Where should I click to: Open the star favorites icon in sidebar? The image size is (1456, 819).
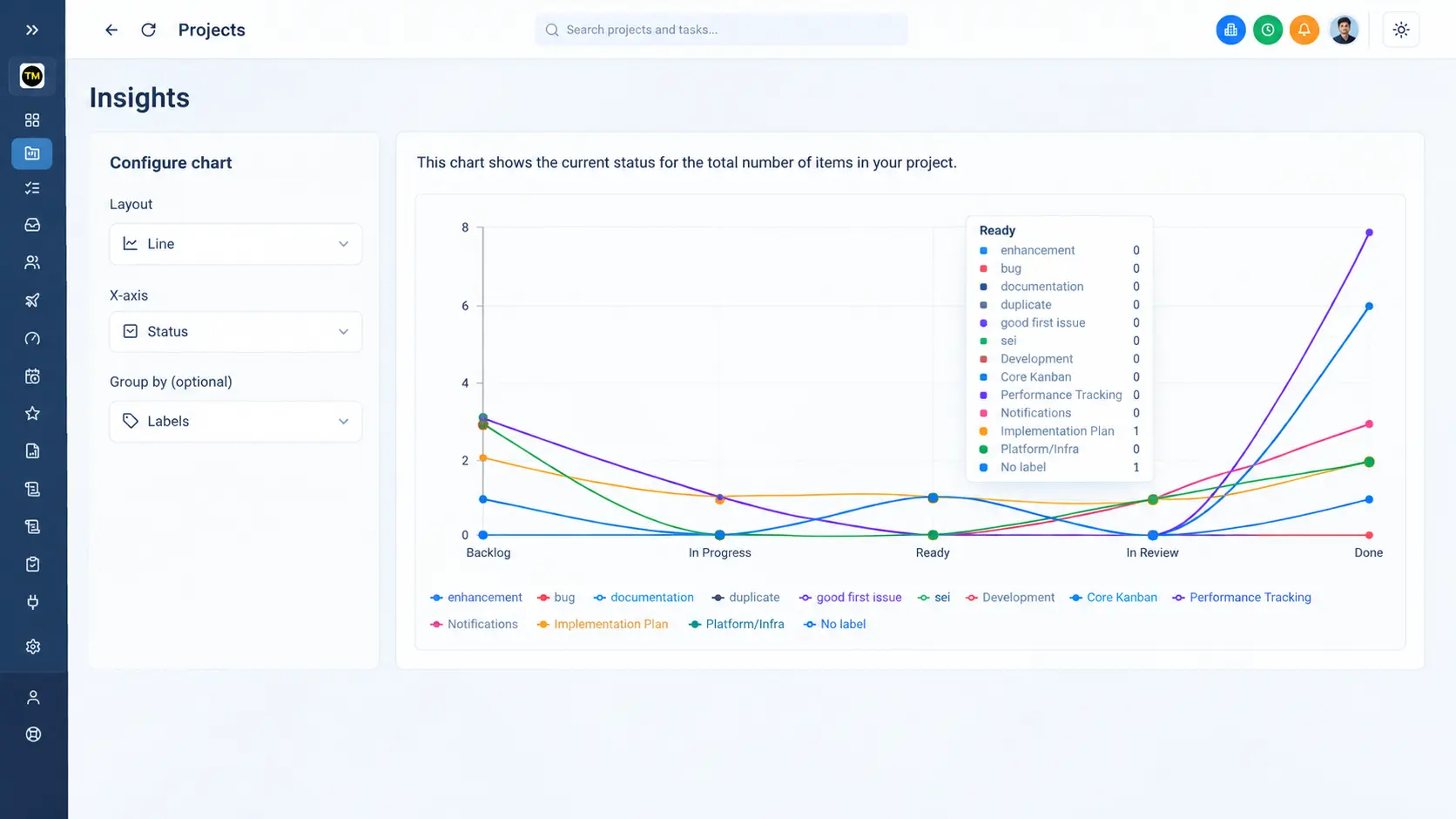(32, 413)
